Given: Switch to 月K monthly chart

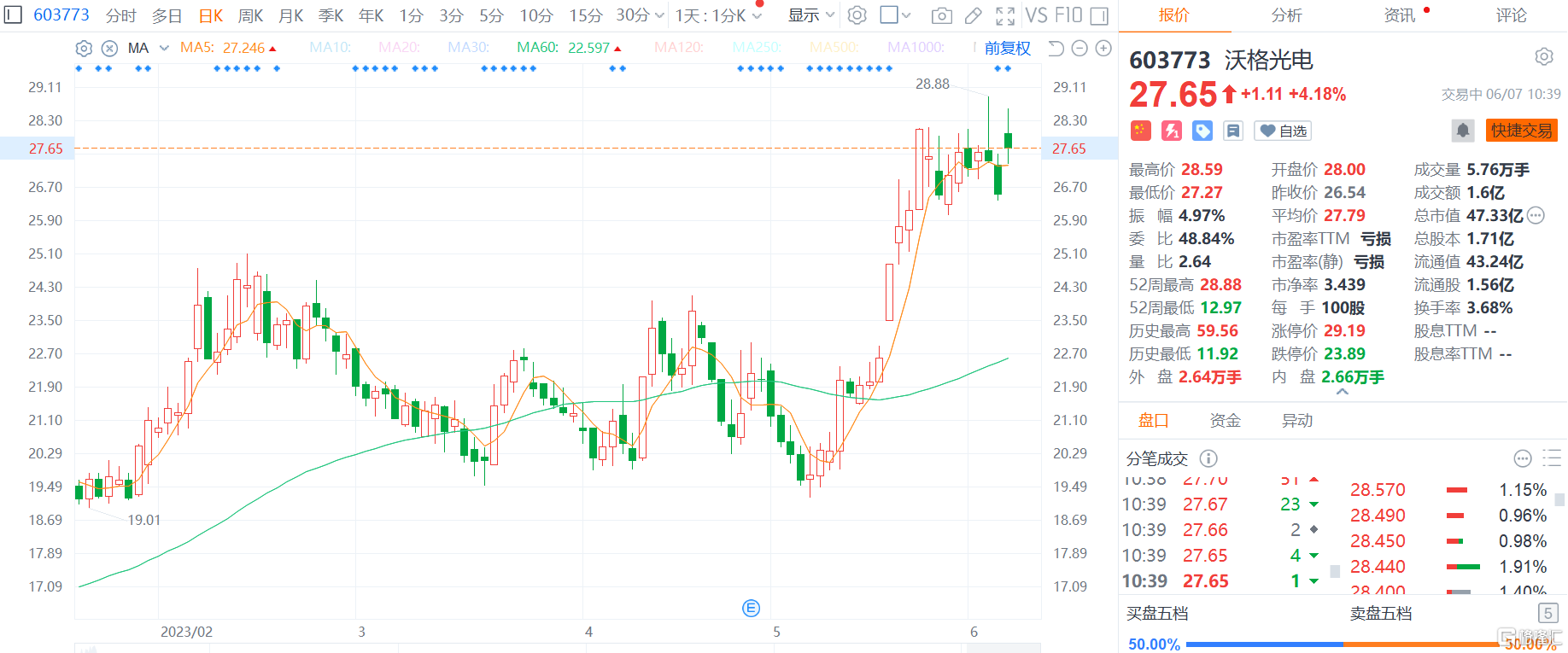Looking at the screenshot, I should point(290,15).
